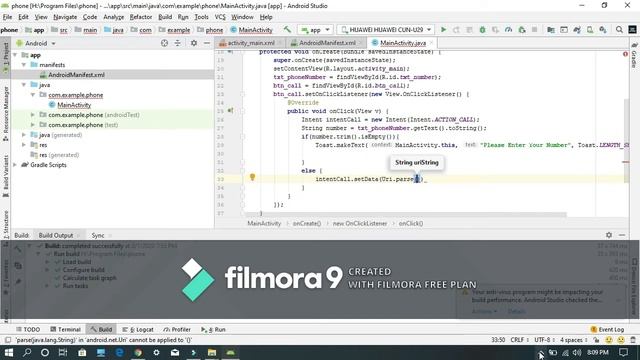Expand java (generated) folder
The width and height of the screenshot is (640, 360).
tap(24, 135)
